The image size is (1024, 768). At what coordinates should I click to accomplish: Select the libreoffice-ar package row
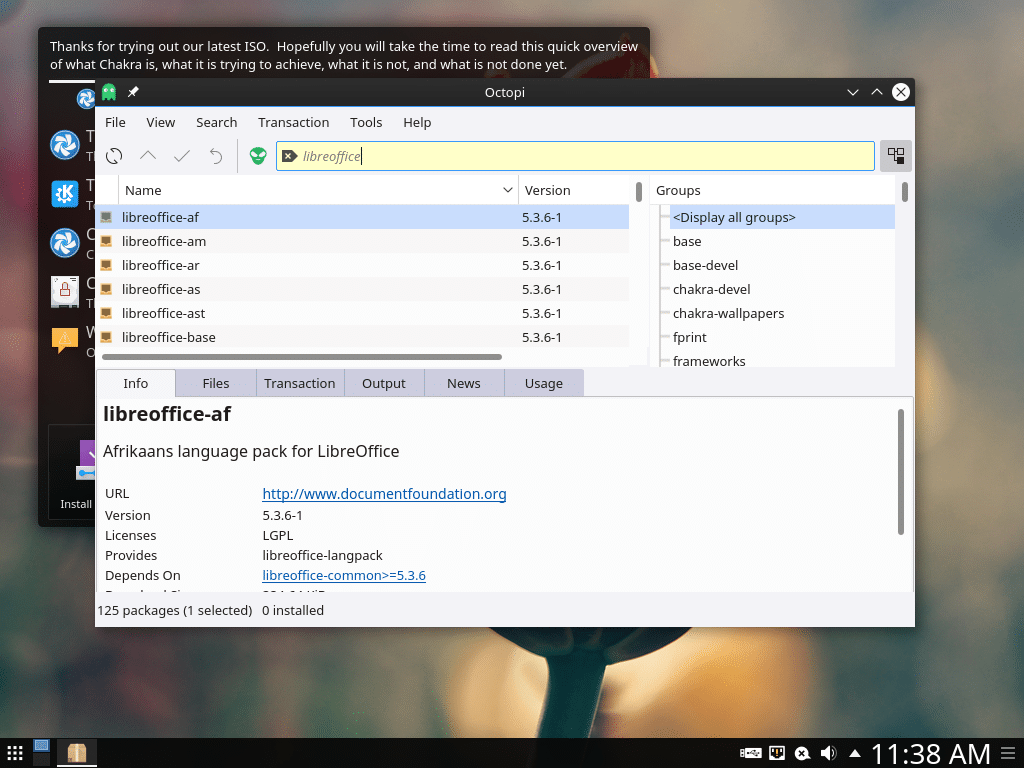tap(363, 265)
